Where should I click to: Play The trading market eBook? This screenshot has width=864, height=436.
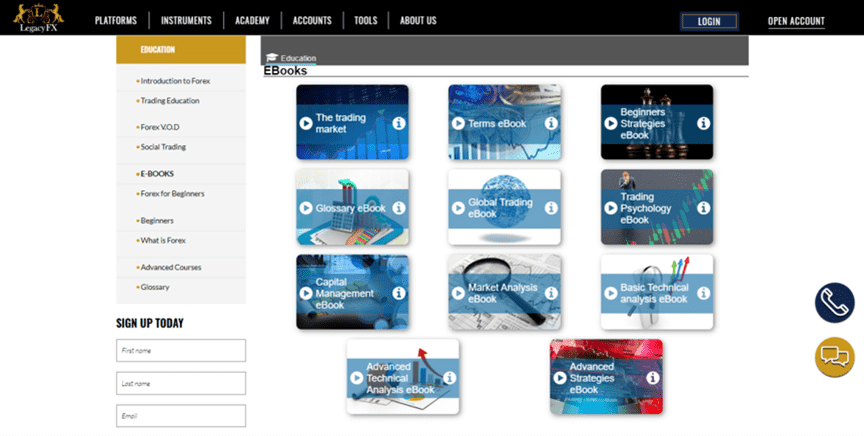pyautogui.click(x=306, y=123)
